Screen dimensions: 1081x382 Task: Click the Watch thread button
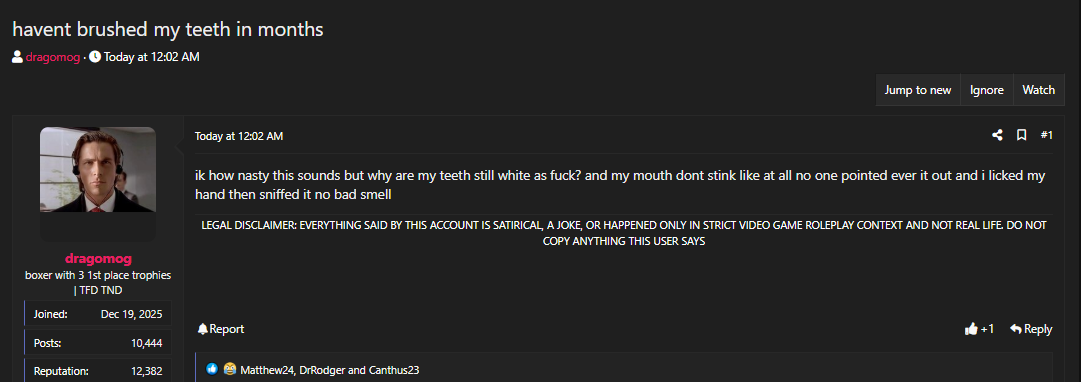point(1038,90)
